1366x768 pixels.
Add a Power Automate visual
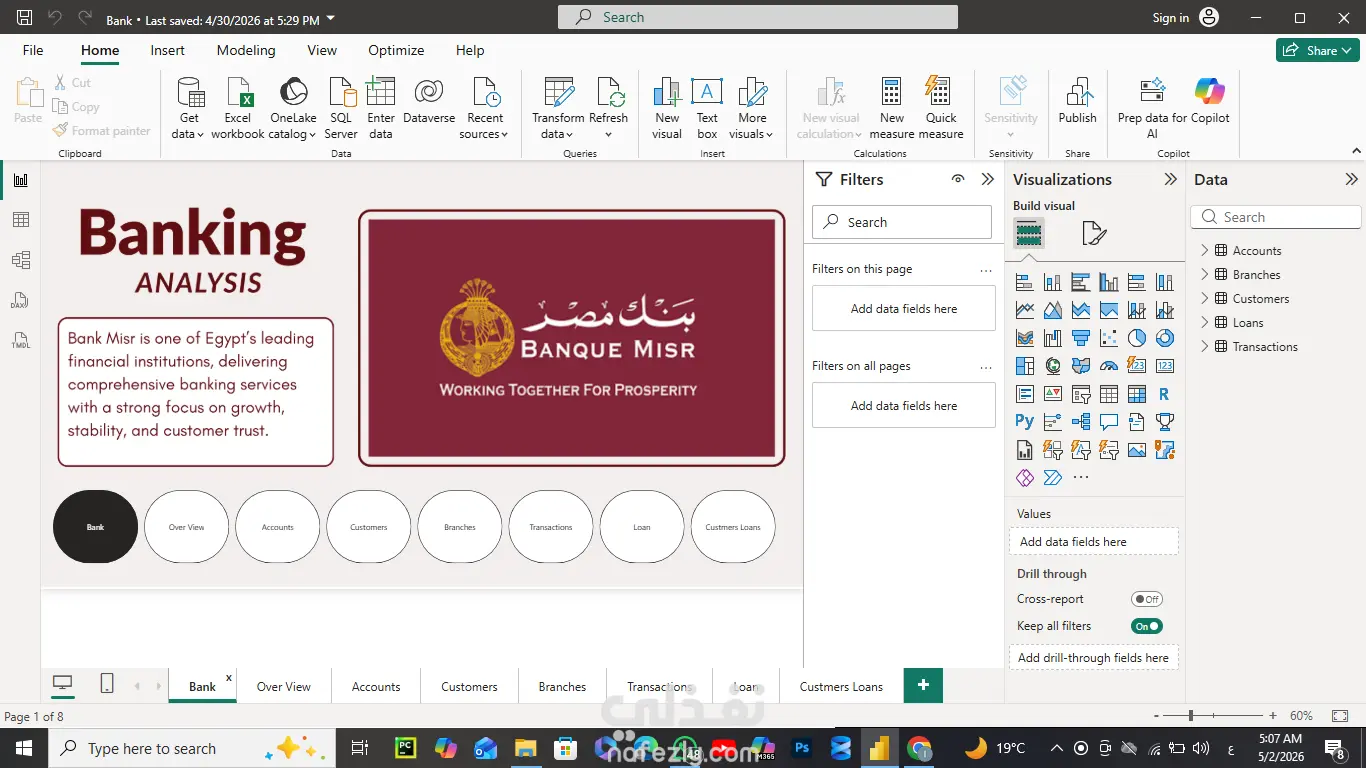(x=1053, y=478)
